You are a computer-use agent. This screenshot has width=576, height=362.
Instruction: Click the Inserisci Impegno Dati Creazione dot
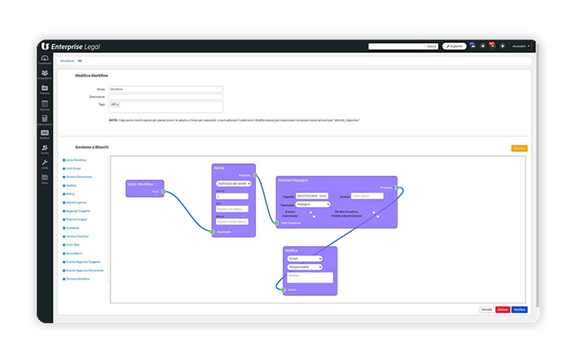277,223
